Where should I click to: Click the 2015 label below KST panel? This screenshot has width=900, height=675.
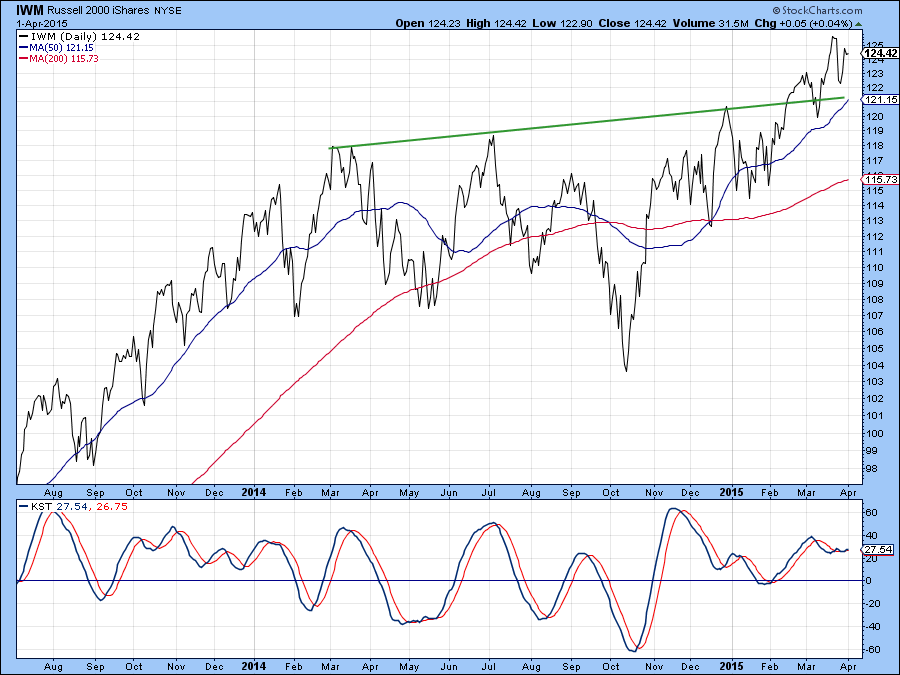pyautogui.click(x=732, y=666)
